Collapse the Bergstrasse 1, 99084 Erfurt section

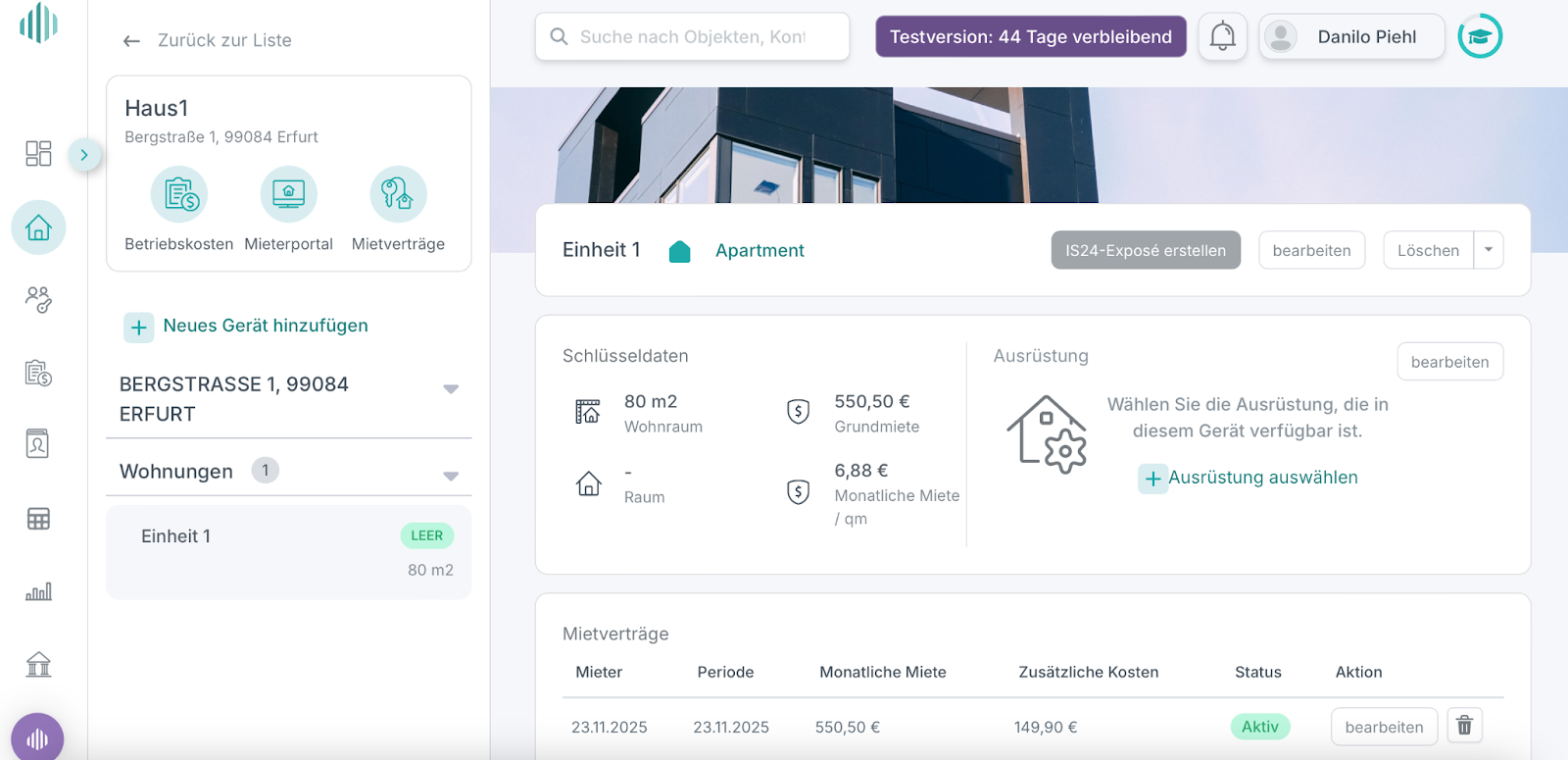[x=451, y=389]
